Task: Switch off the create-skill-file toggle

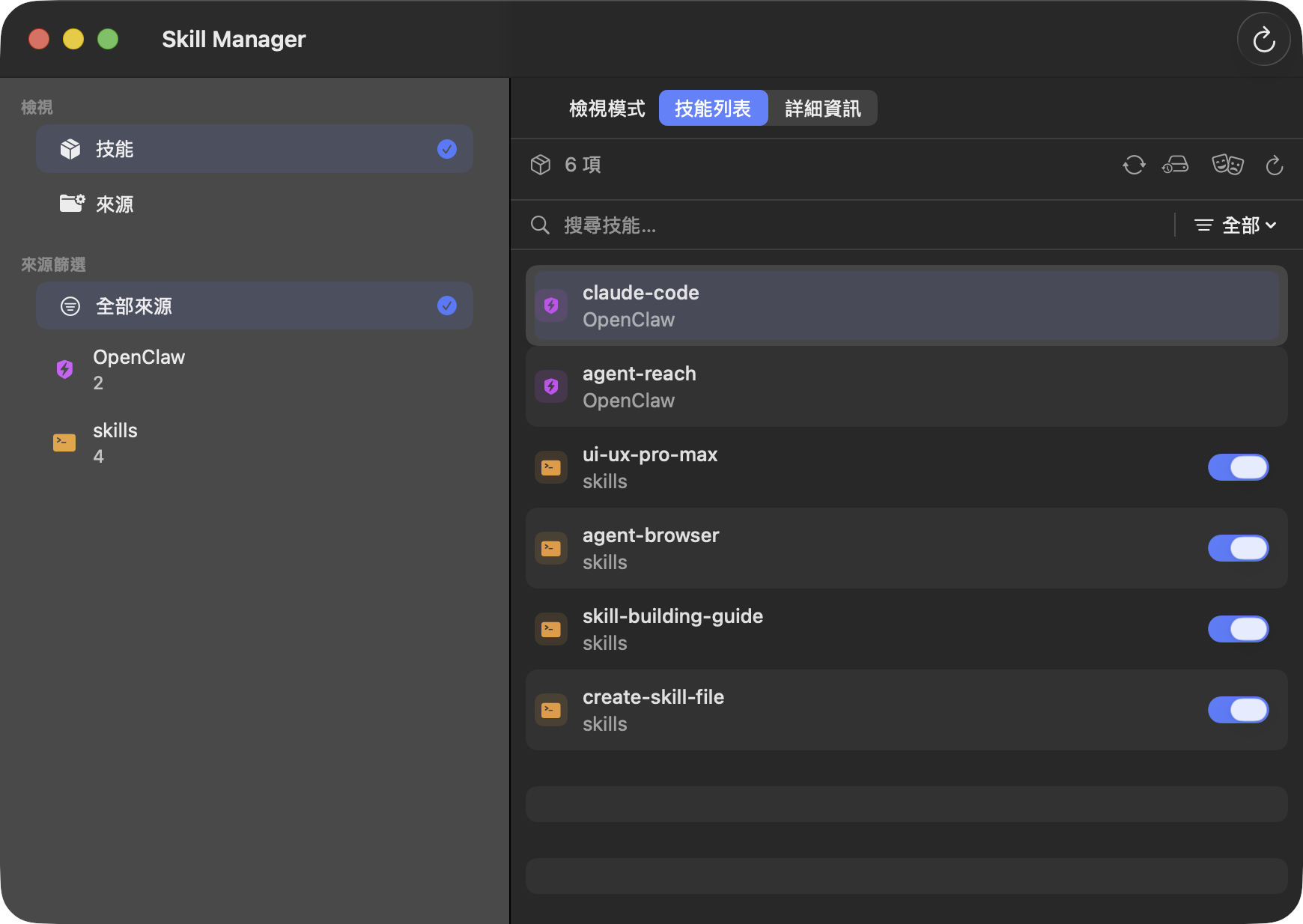Action: tap(1238, 710)
